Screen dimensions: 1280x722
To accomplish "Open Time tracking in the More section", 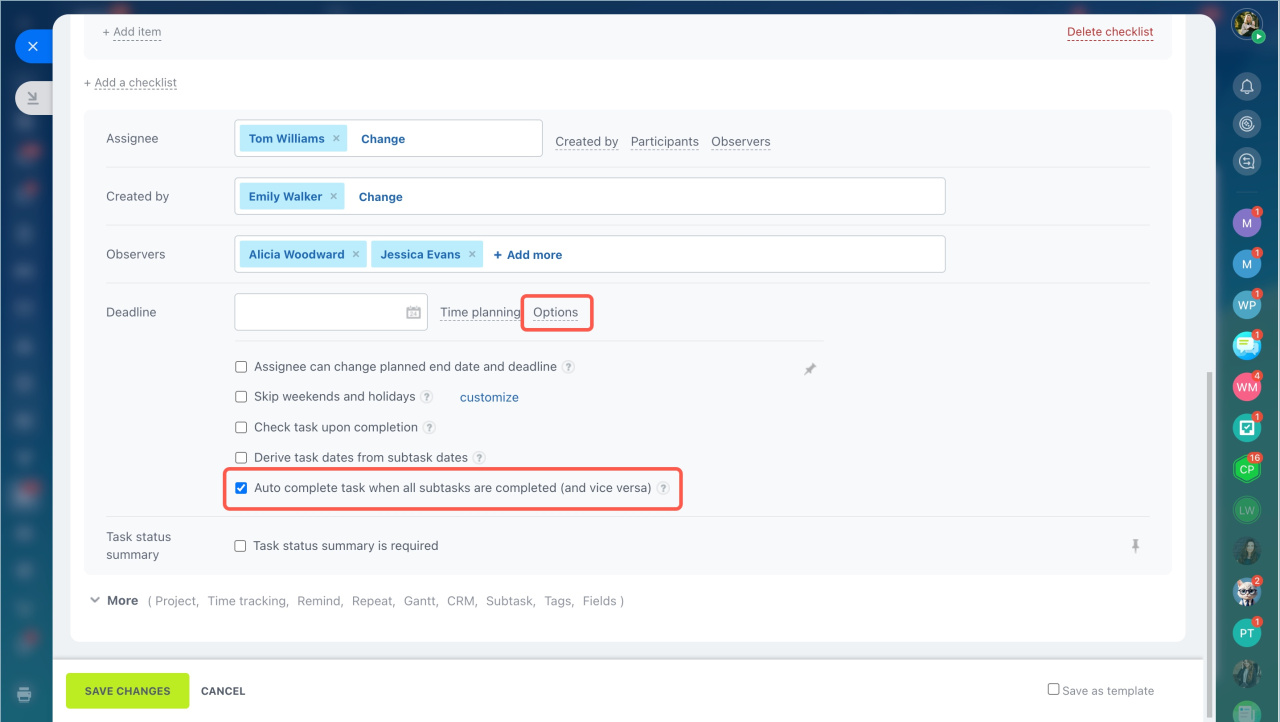I will click(x=247, y=601).
